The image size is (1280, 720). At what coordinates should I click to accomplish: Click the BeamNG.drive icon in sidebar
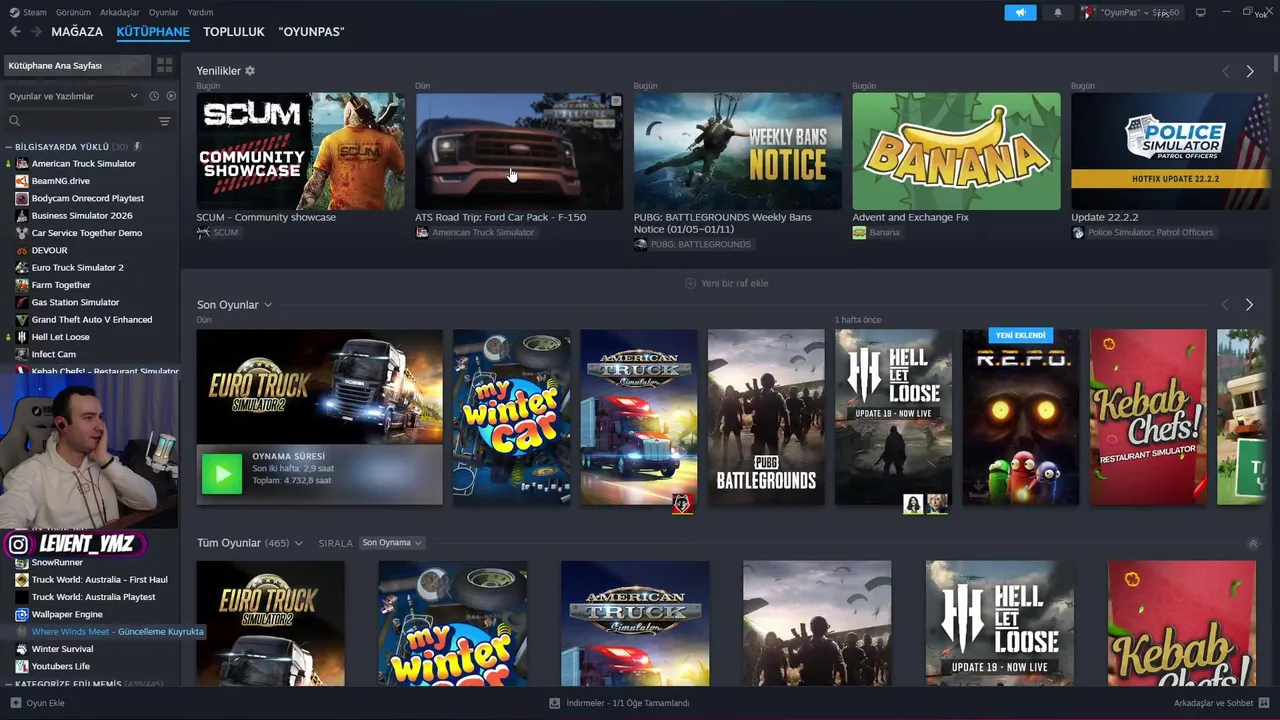point(22,181)
